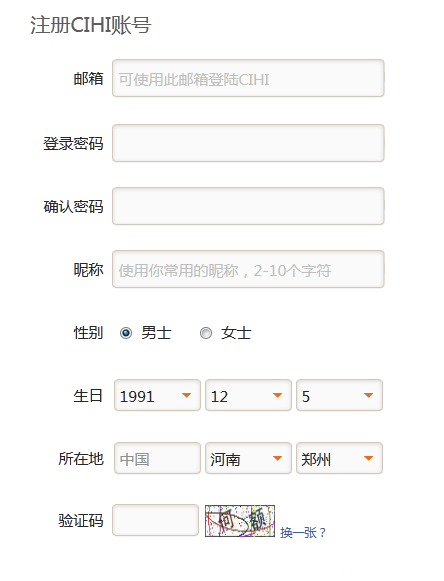Click the 昵称 nickname input field
The height and width of the screenshot is (581, 444).
(x=248, y=269)
